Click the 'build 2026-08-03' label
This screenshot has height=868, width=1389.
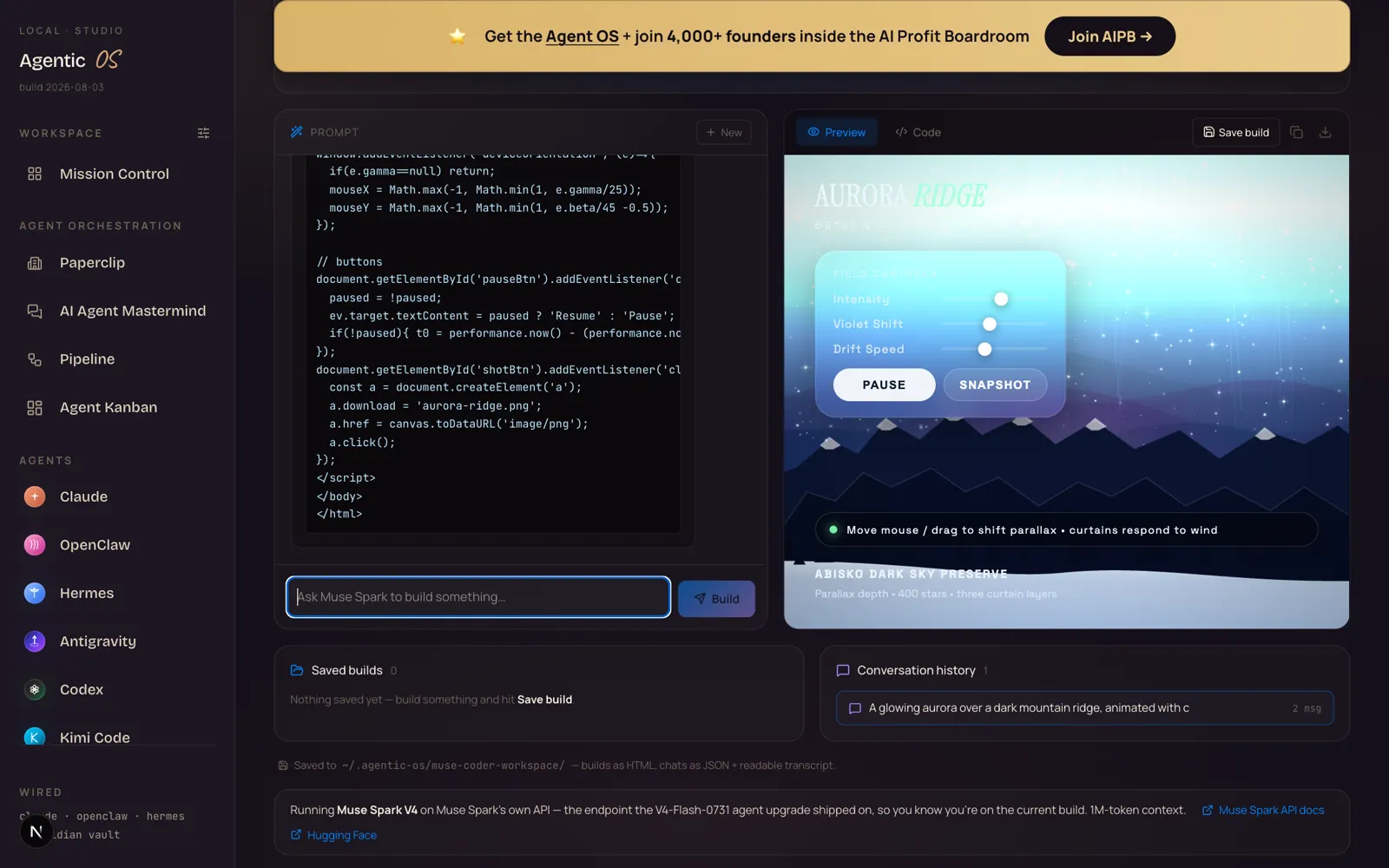tap(62, 88)
